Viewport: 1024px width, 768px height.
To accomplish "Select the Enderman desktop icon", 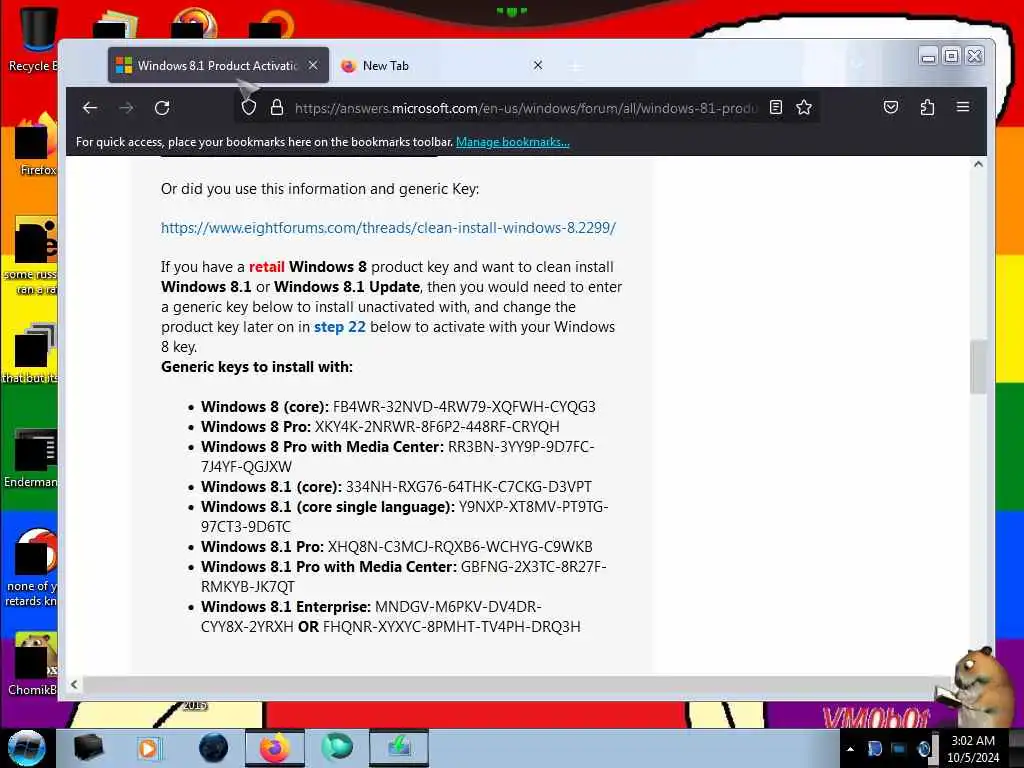I will click(x=31, y=458).
